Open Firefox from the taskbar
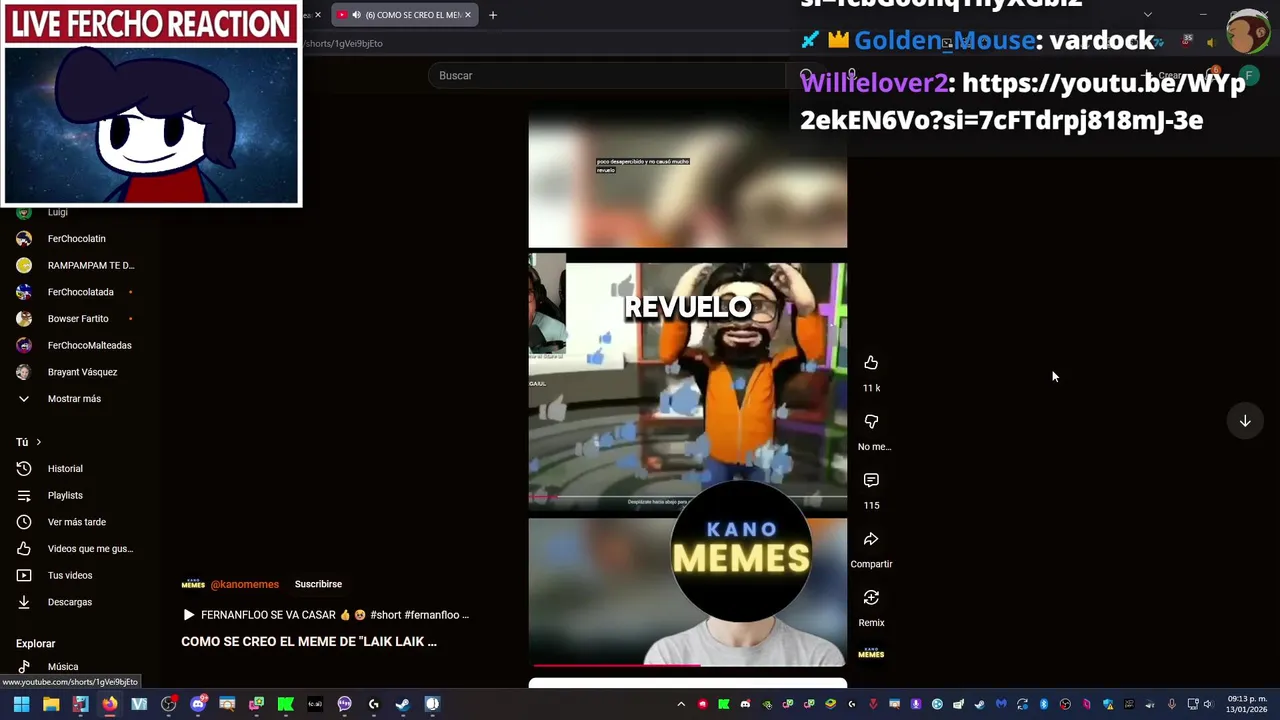1280x720 pixels. point(110,704)
